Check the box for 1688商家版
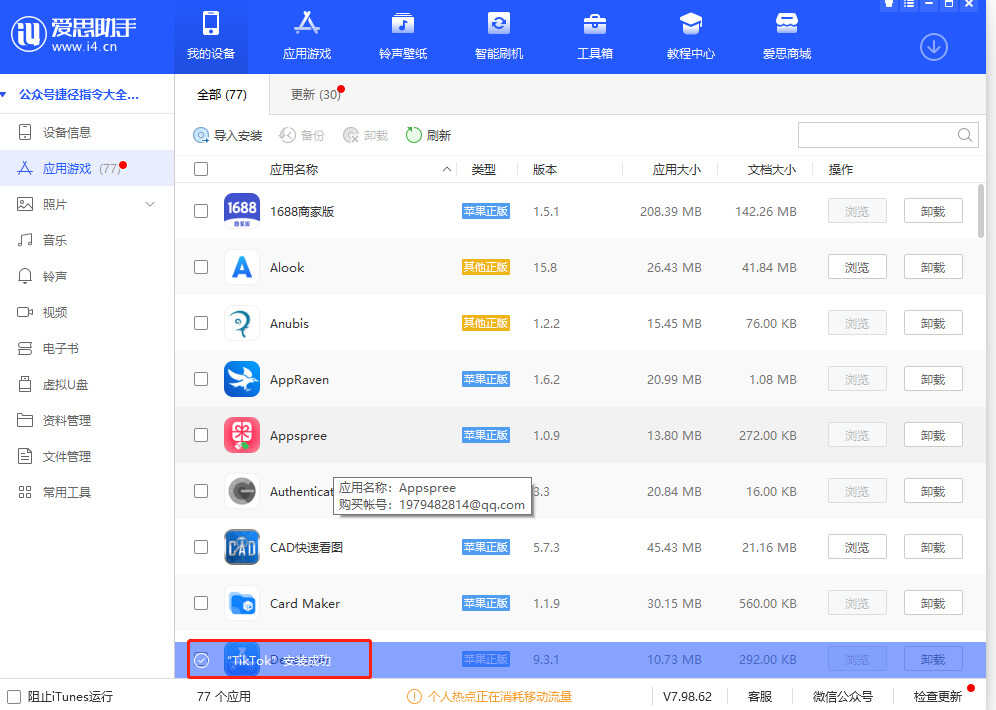Screen dimensions: 996x710 tap(201, 211)
